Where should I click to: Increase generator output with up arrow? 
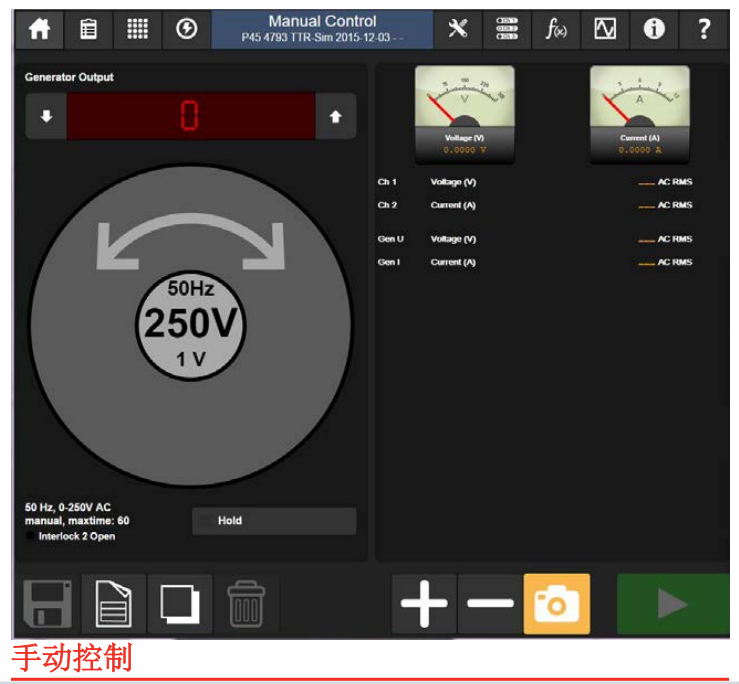(x=335, y=117)
